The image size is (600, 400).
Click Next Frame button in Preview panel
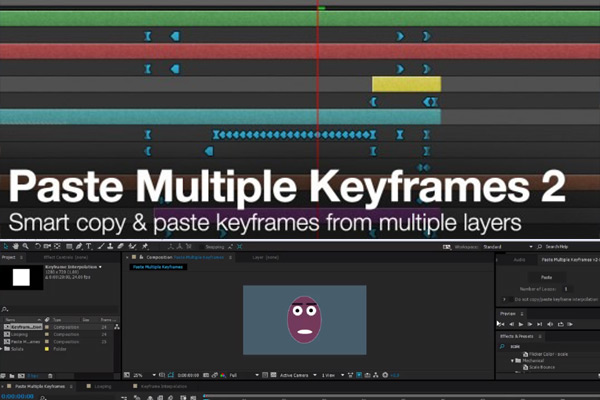(530, 324)
